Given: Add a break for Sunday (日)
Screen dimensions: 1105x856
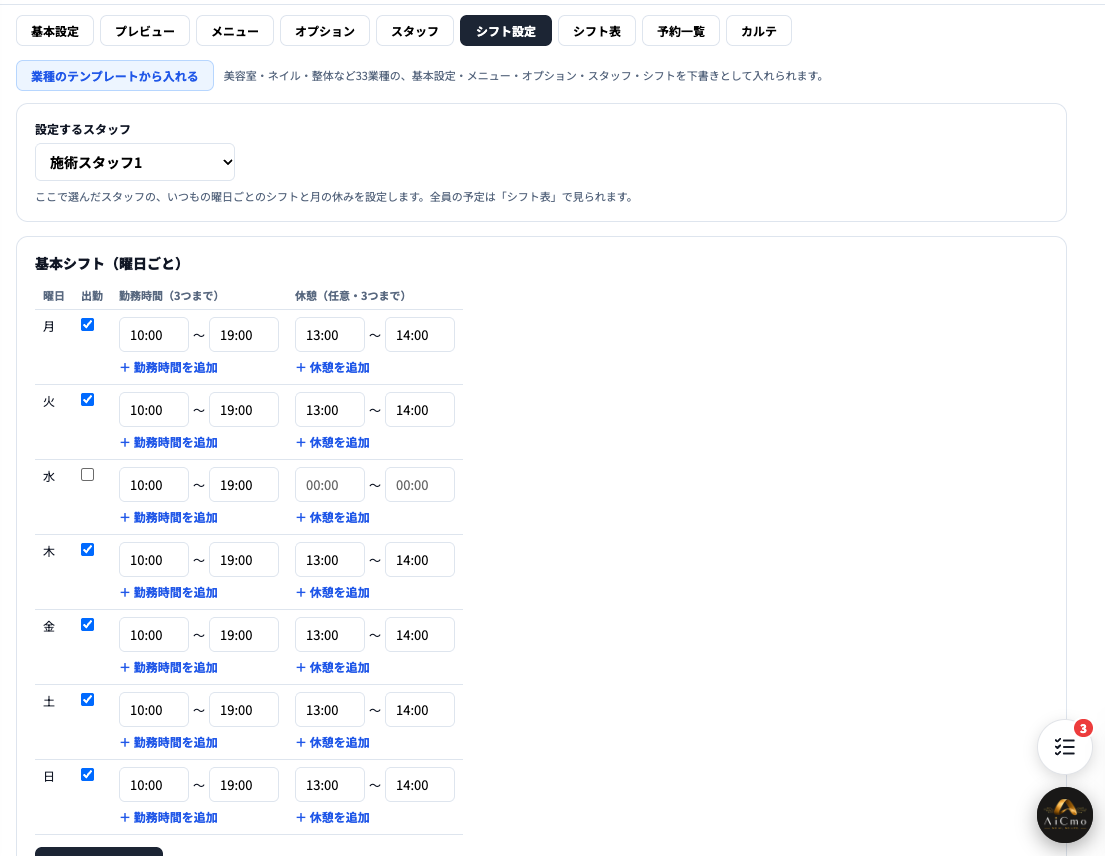Looking at the screenshot, I should (x=333, y=818).
